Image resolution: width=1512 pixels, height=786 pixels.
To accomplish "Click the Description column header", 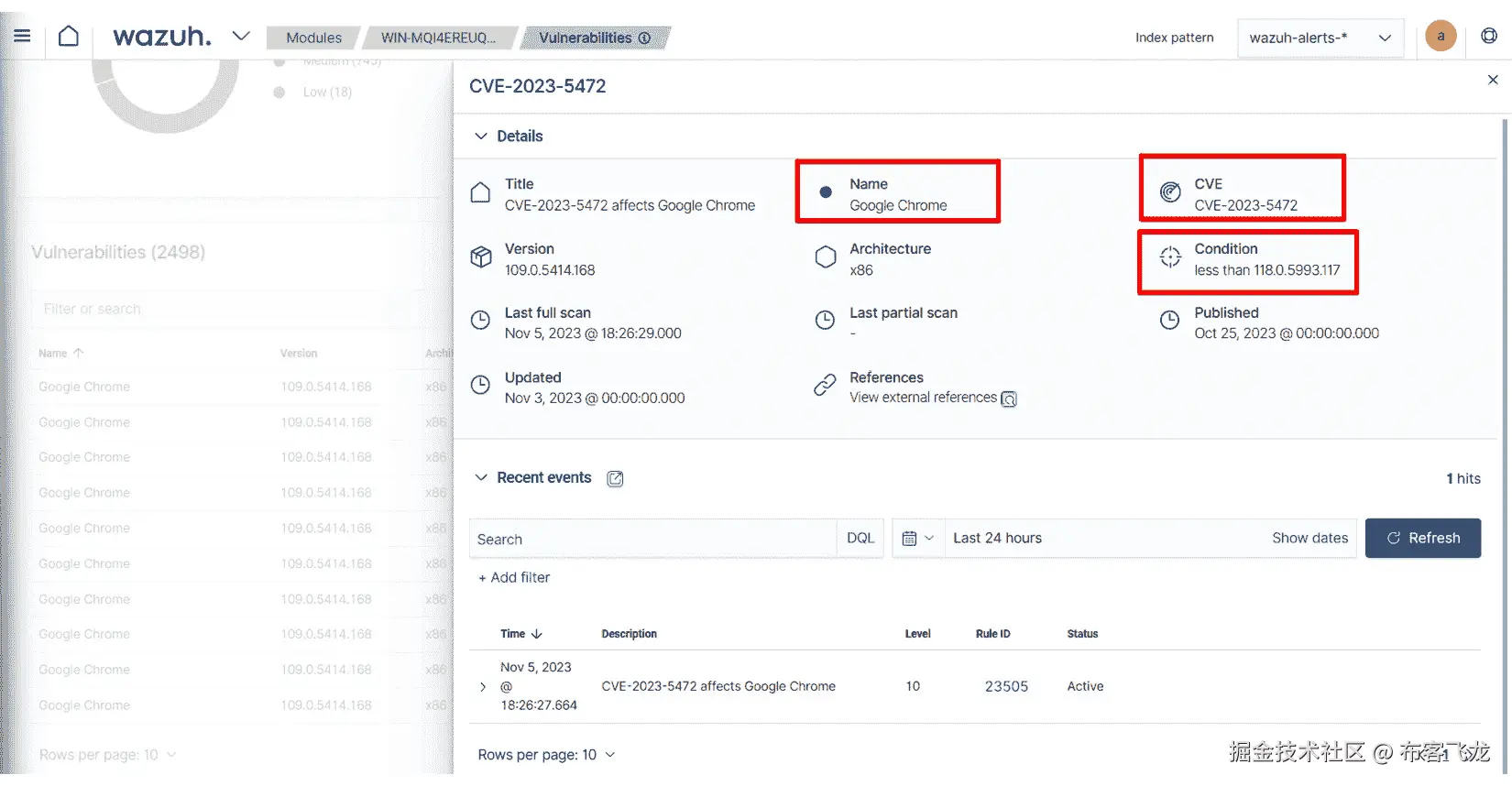I will click(629, 634).
